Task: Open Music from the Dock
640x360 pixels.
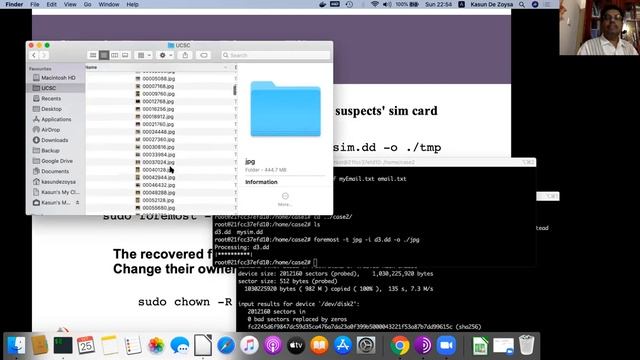Action: tap(249, 345)
